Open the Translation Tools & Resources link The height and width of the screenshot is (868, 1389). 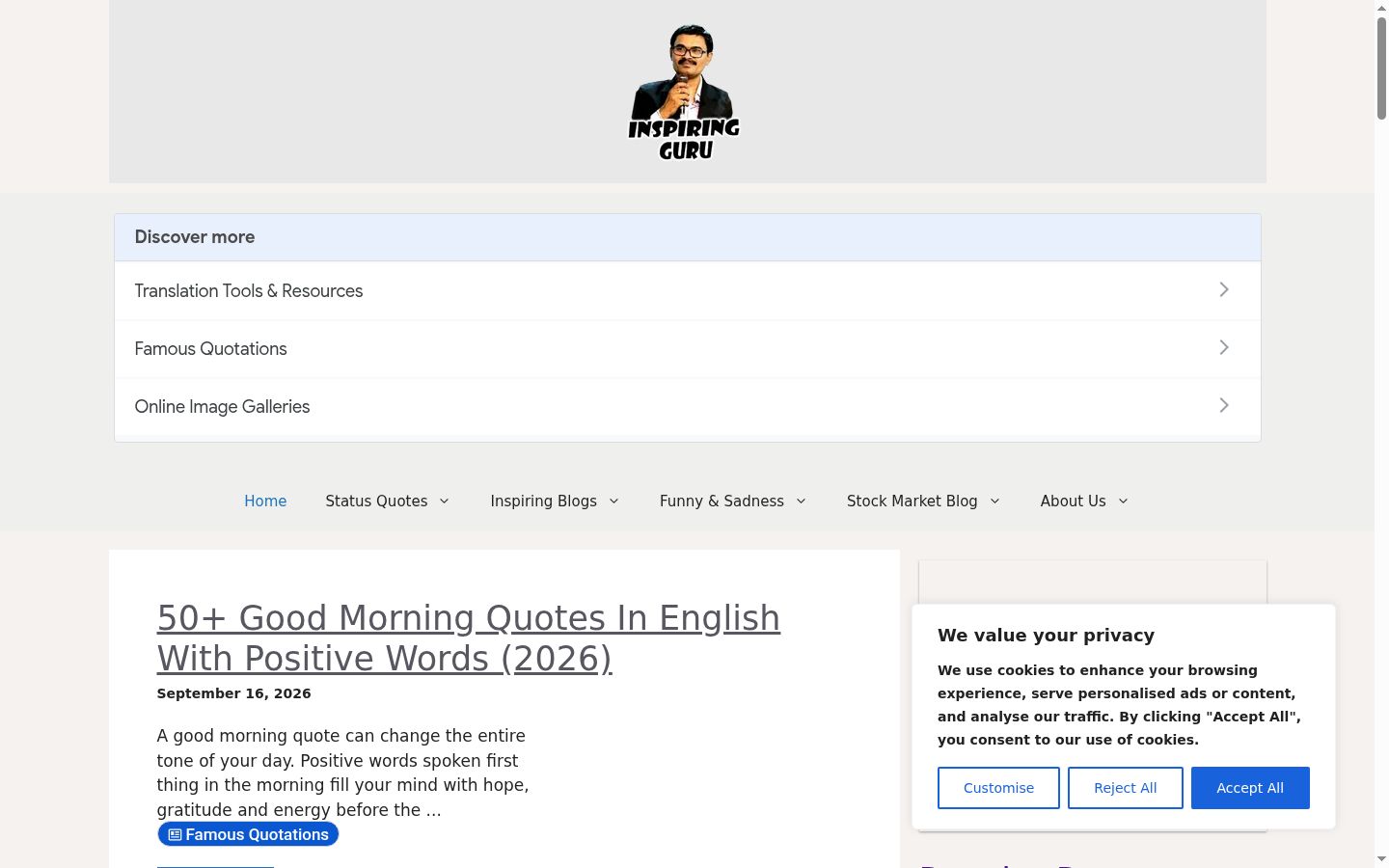(249, 291)
